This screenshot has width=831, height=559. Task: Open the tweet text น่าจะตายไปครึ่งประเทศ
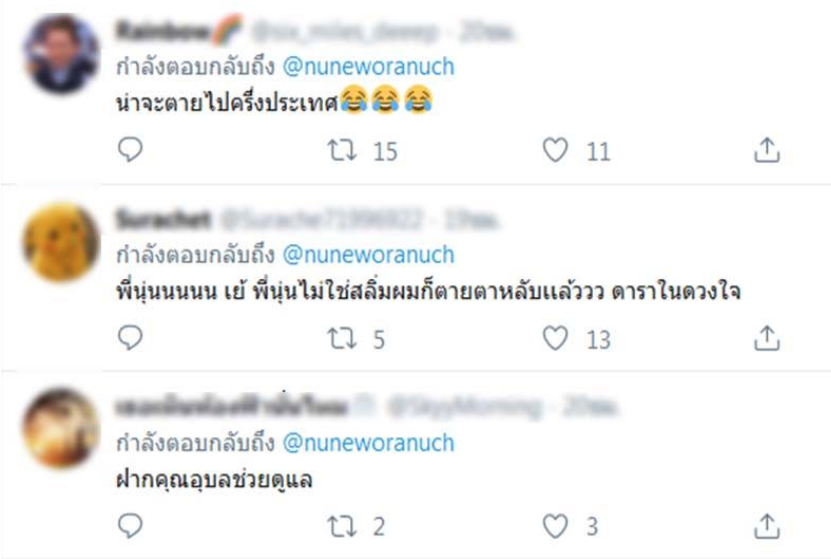click(x=227, y=102)
